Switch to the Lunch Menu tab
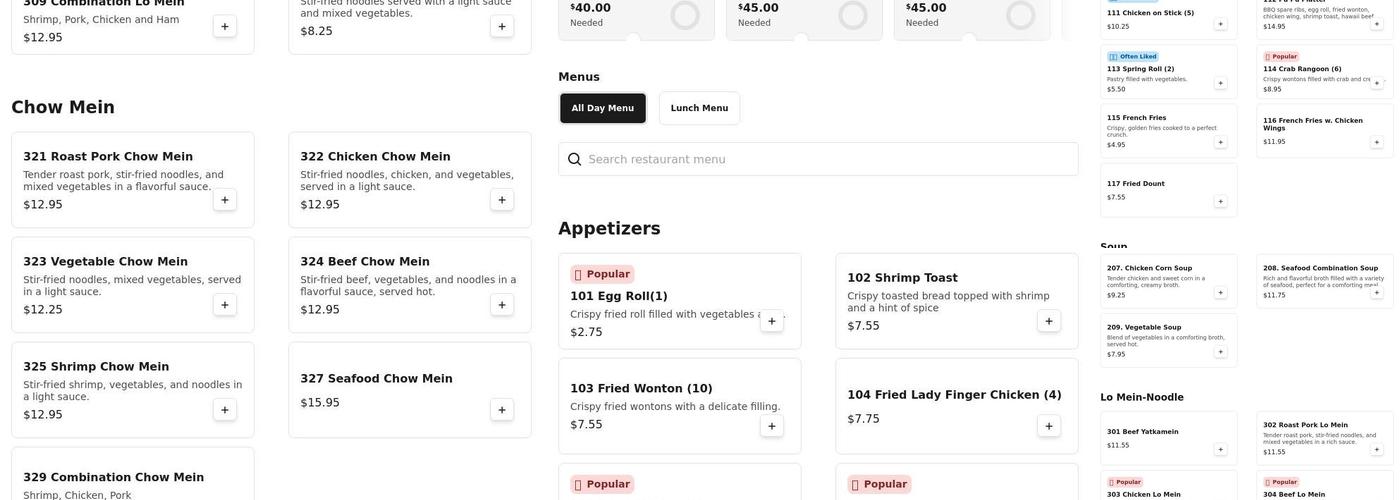The width and height of the screenshot is (1400, 500). [x=699, y=108]
